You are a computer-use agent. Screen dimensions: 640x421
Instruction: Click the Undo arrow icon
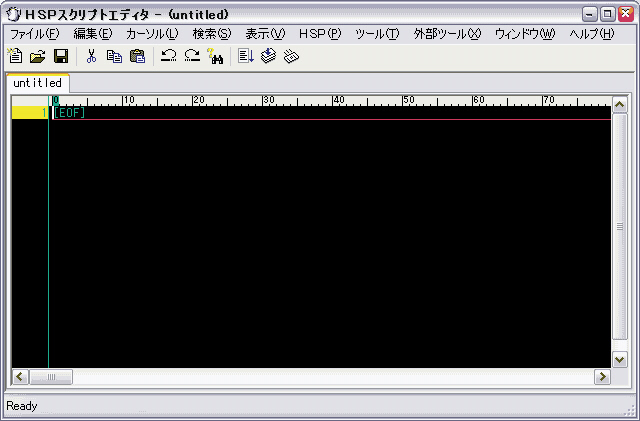coord(169,56)
